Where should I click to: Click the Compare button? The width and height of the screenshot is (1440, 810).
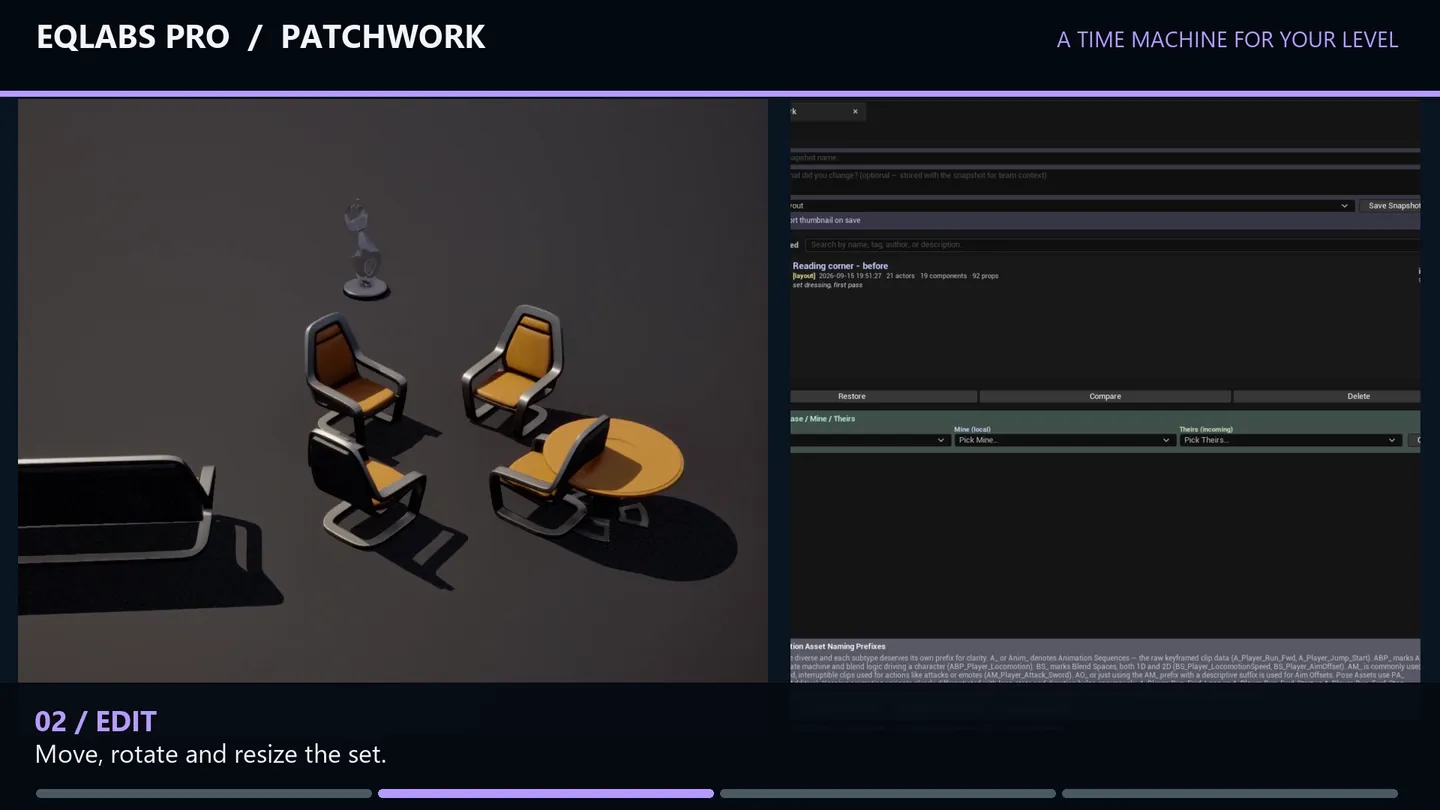1105,397
